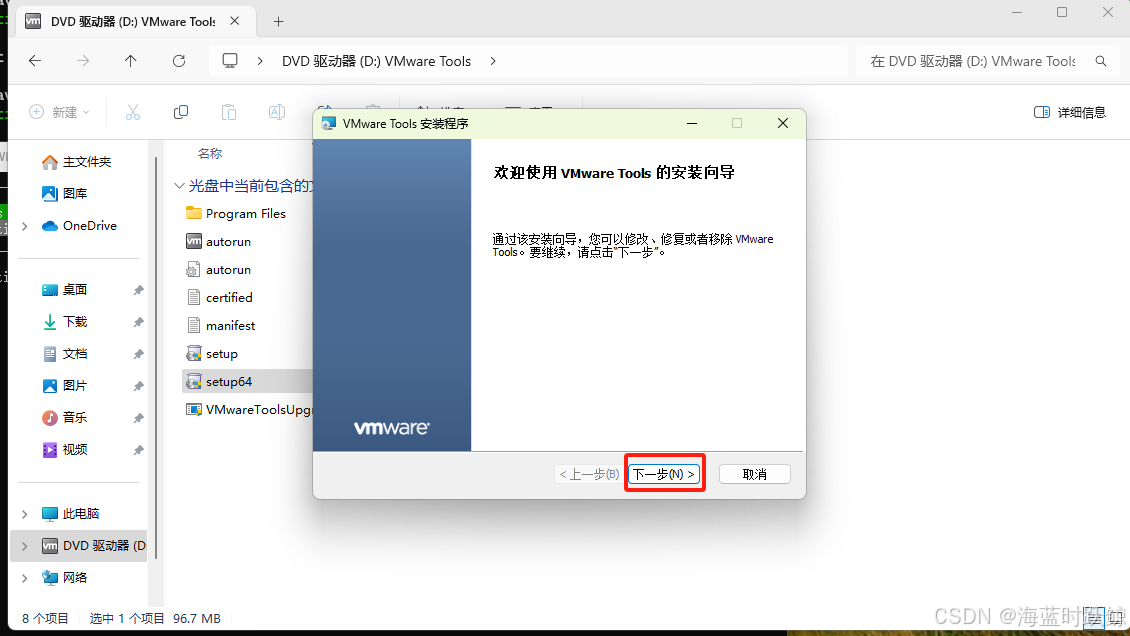1130x636 pixels.
Task: Go up one folder level
Action: (130, 61)
